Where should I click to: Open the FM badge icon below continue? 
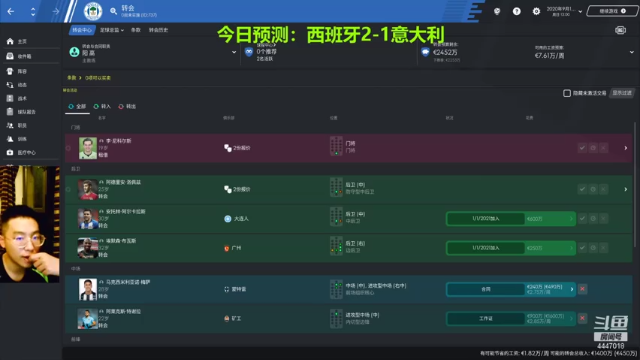point(620,30)
